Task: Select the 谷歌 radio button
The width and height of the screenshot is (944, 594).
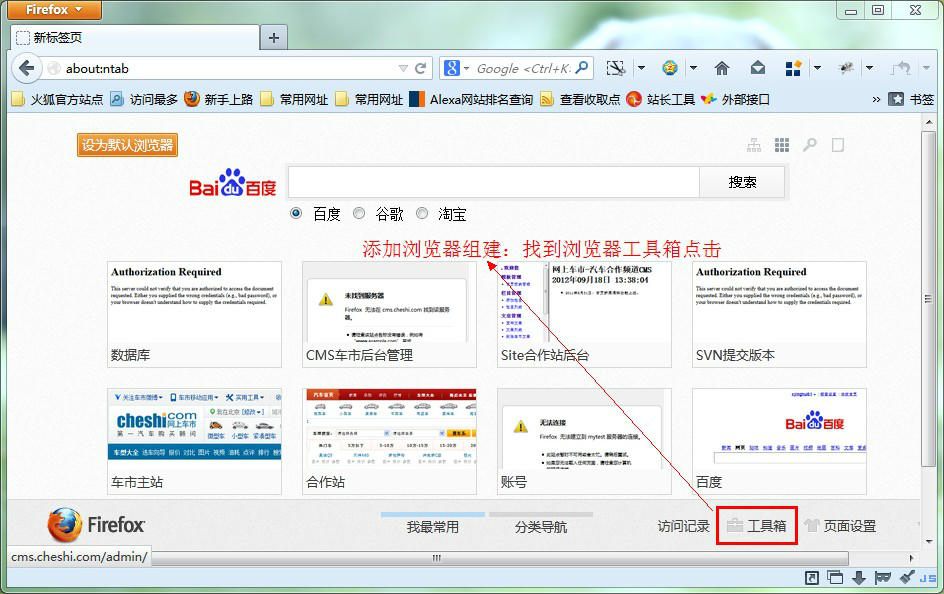Action: (x=359, y=213)
